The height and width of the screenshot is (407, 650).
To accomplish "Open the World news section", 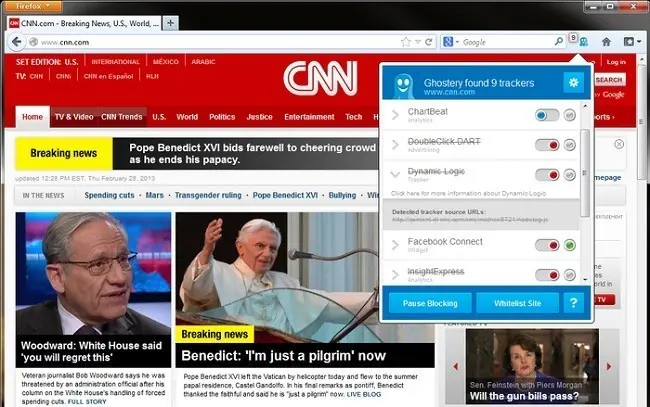I will [187, 117].
